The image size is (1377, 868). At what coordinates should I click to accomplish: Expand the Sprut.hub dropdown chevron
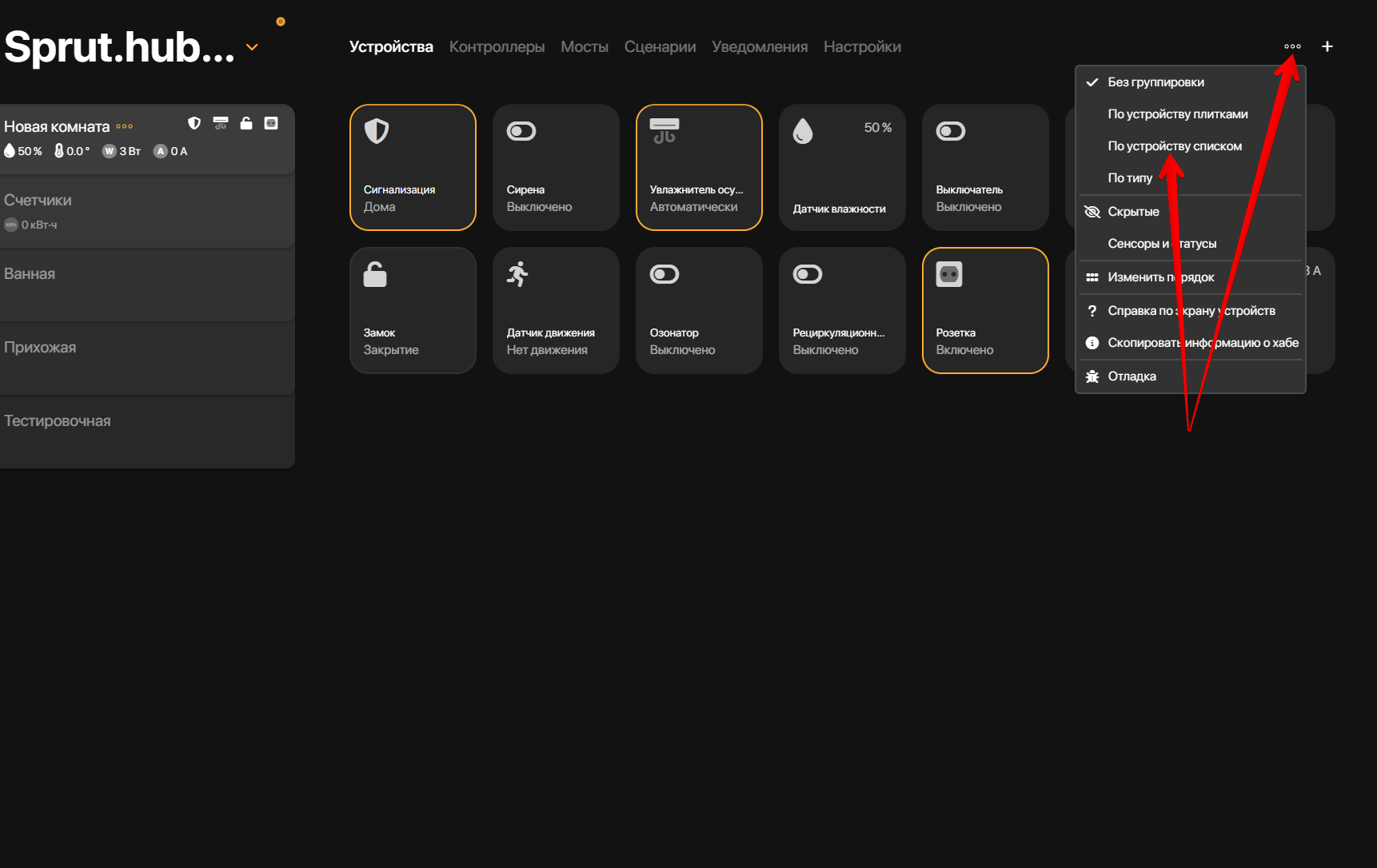tap(252, 47)
